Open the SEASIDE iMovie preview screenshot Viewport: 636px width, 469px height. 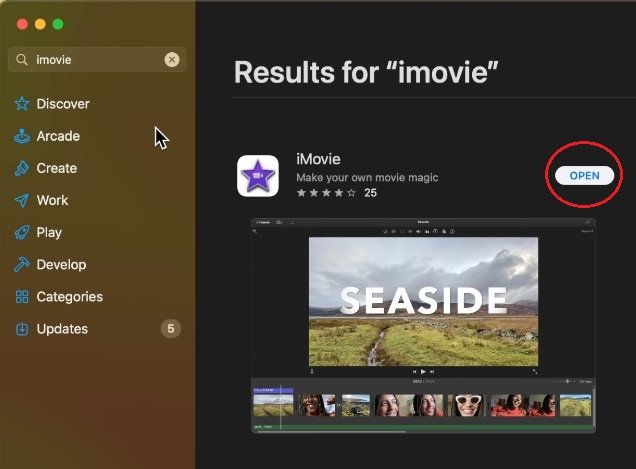pyautogui.click(x=423, y=326)
